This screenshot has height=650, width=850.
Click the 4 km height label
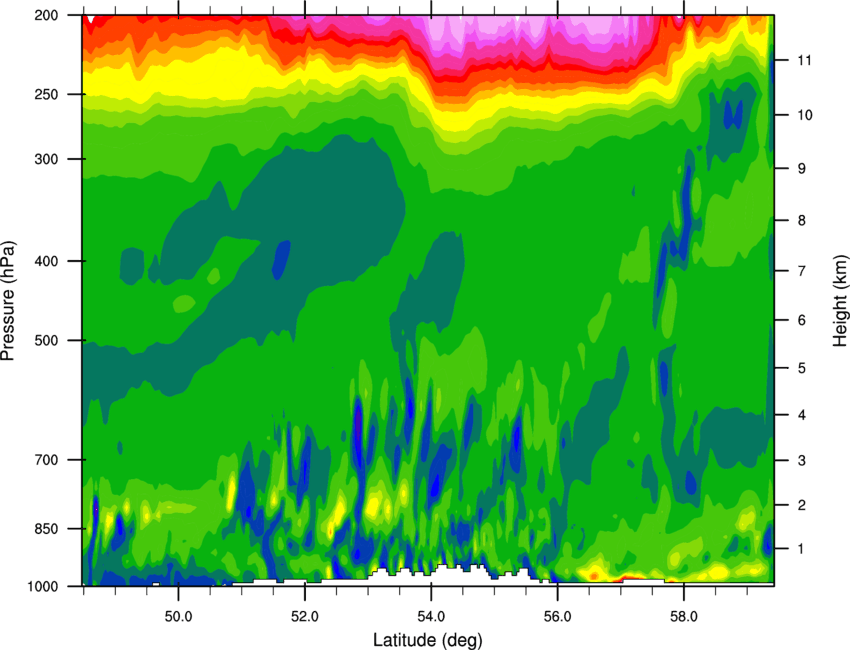click(802, 415)
